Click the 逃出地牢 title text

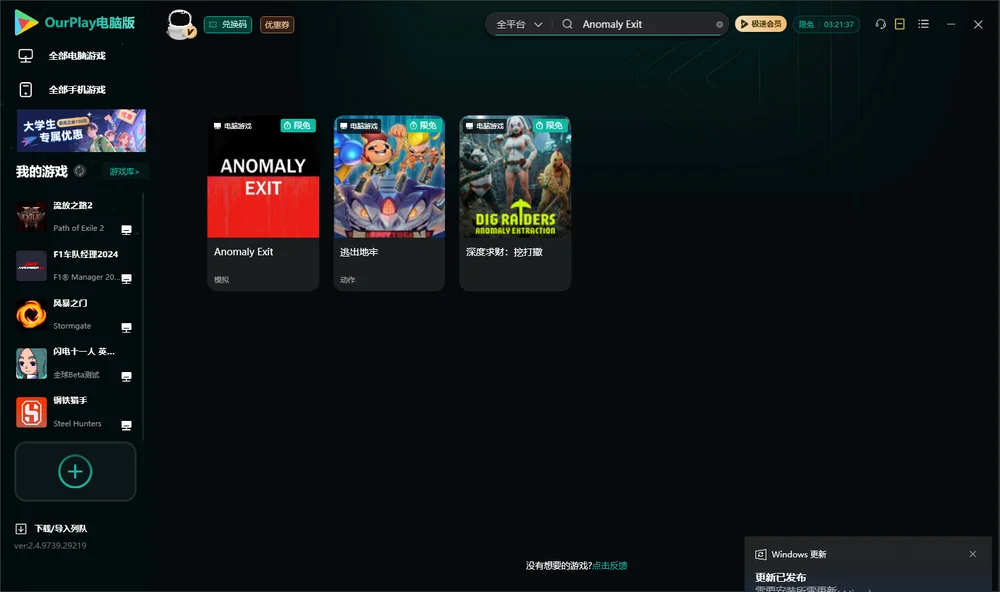359,252
